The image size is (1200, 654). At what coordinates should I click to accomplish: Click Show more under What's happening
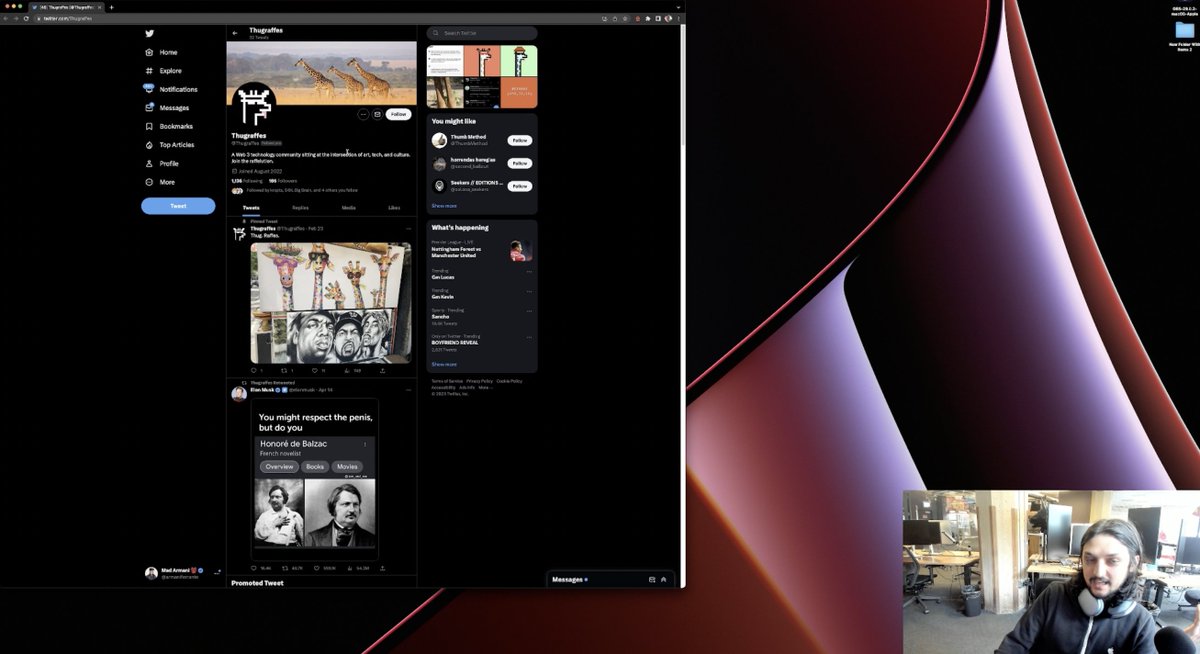pos(444,364)
